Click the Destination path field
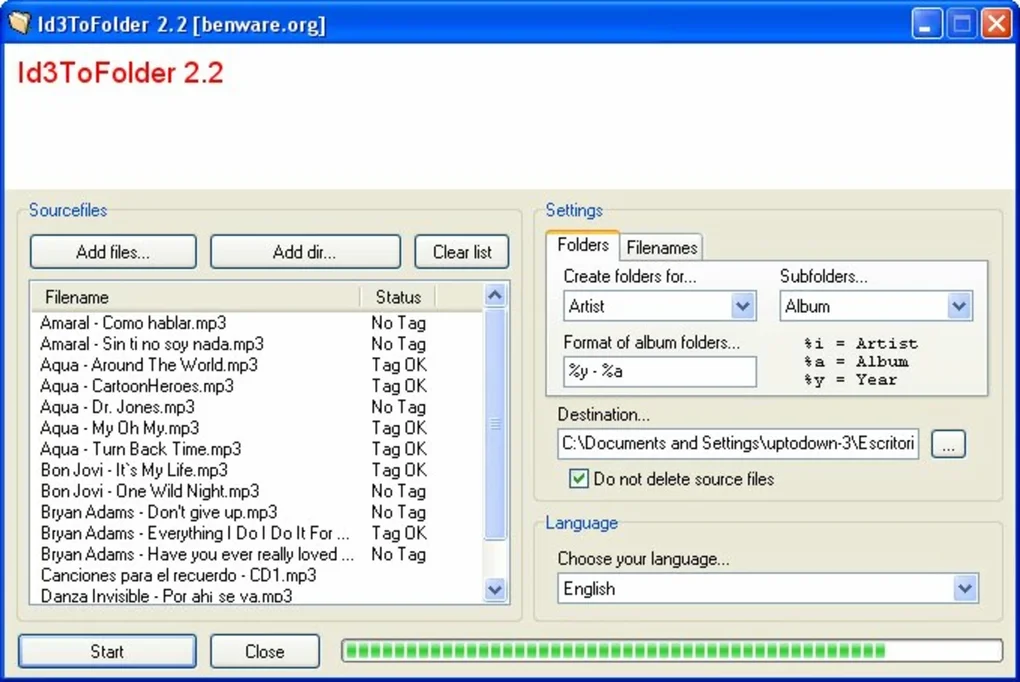The width and height of the screenshot is (1020, 682). click(x=738, y=444)
